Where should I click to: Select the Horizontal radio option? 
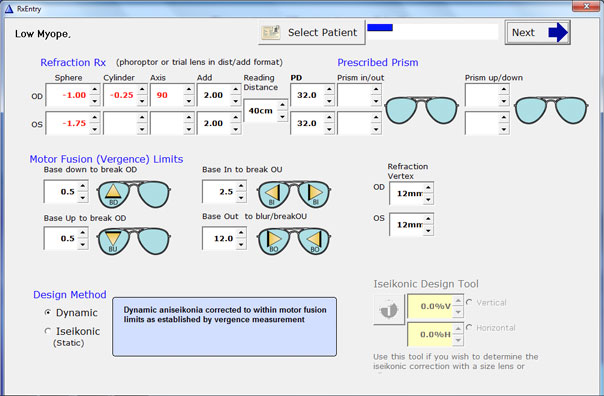469,327
